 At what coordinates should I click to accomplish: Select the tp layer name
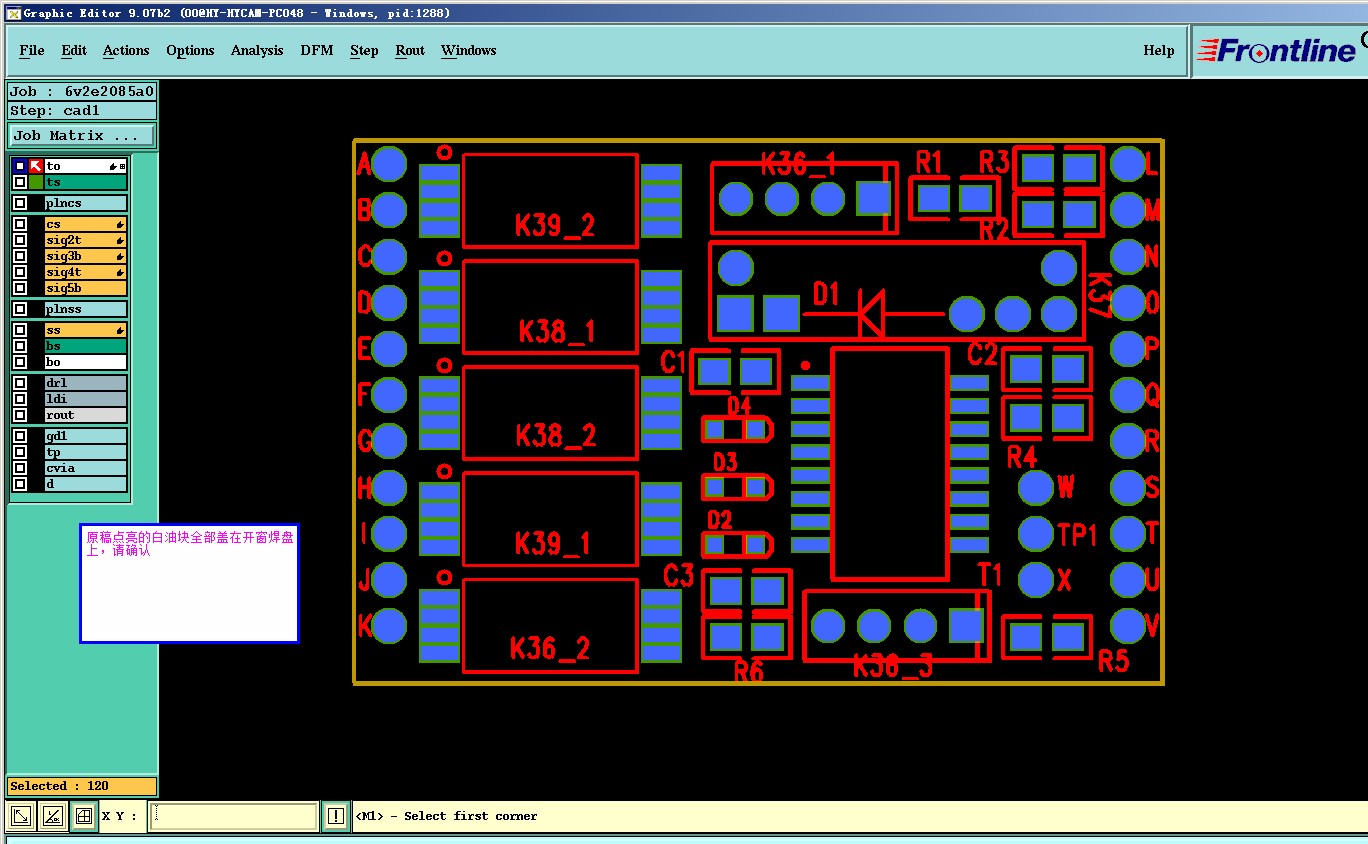coord(85,452)
